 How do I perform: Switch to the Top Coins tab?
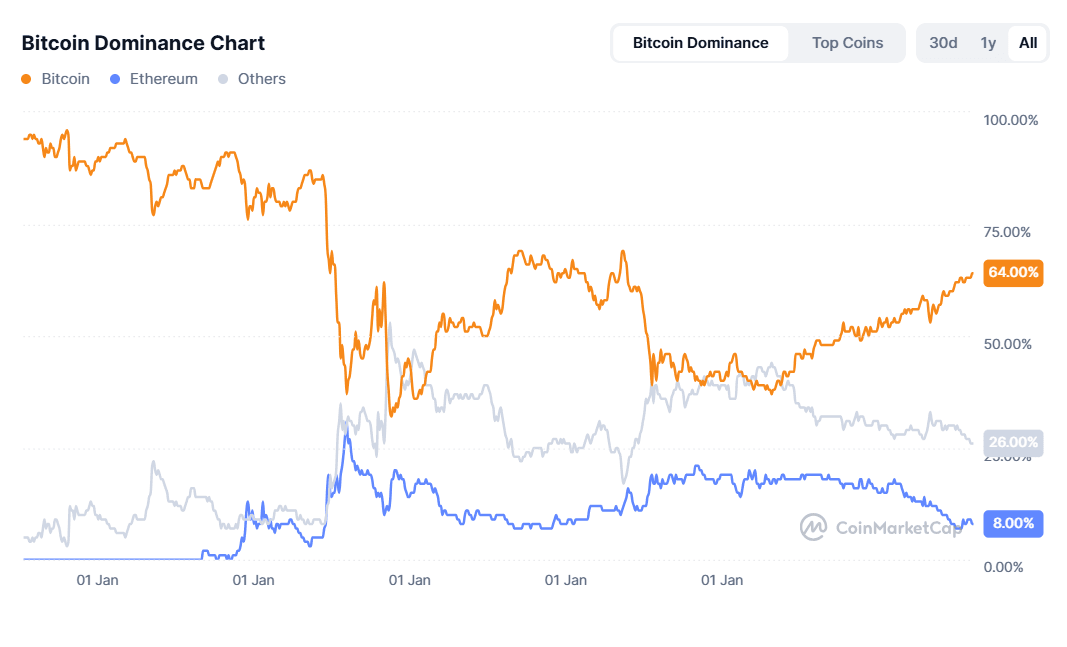click(x=846, y=43)
